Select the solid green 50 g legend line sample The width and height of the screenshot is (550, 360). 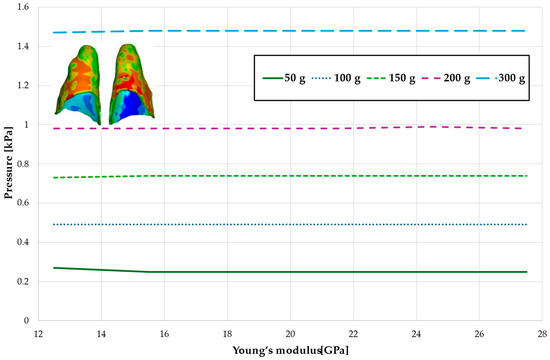pos(273,78)
